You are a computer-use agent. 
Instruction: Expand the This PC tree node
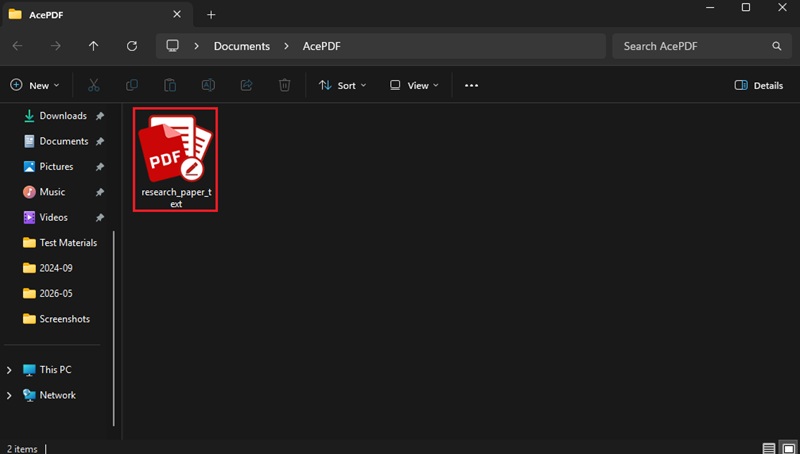(x=9, y=370)
